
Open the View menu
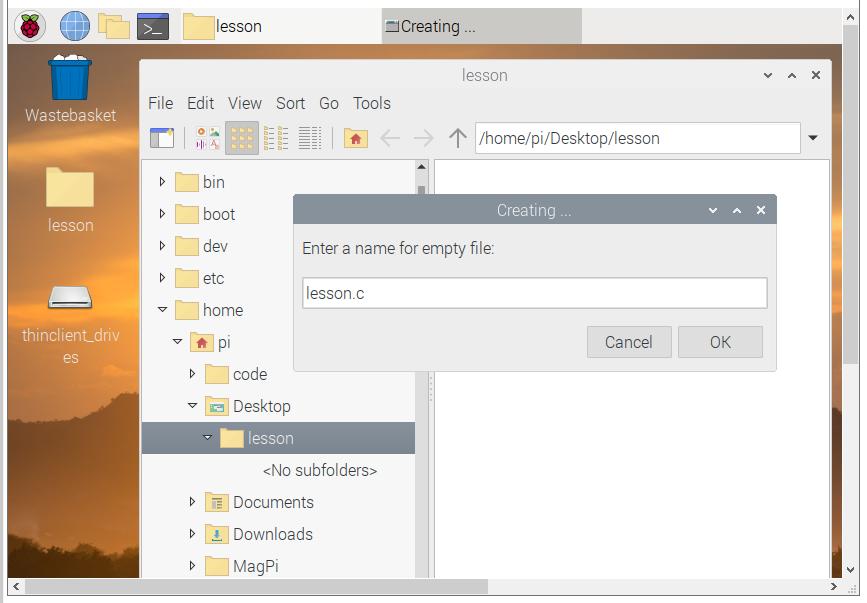click(x=244, y=103)
